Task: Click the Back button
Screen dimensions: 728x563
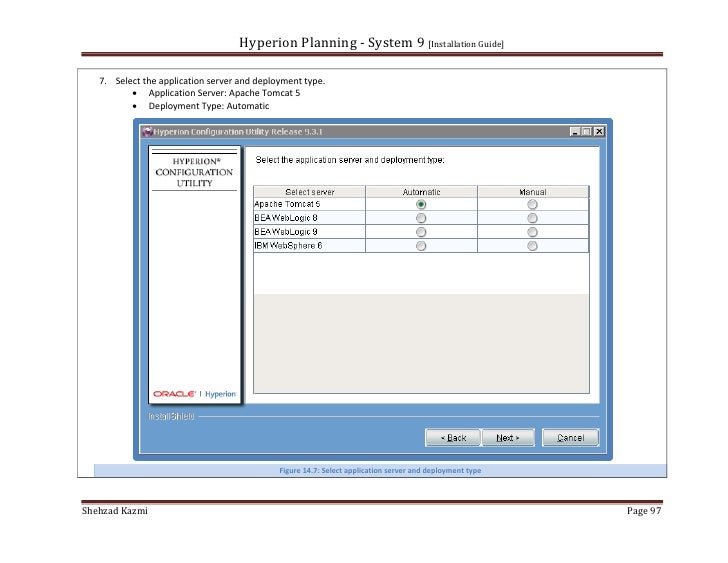Action: click(453, 438)
